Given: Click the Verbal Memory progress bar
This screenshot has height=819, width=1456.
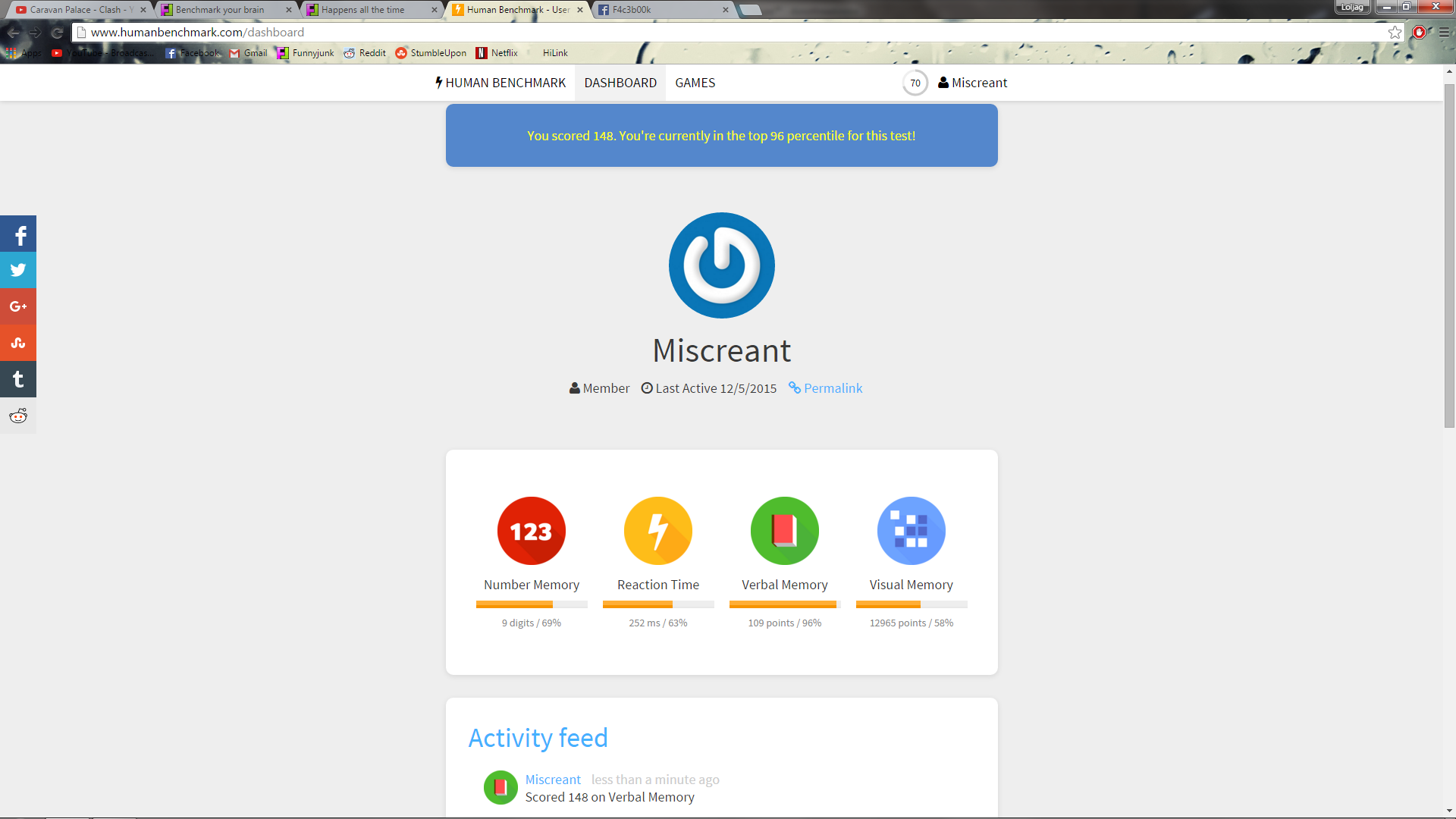Looking at the screenshot, I should click(x=784, y=604).
